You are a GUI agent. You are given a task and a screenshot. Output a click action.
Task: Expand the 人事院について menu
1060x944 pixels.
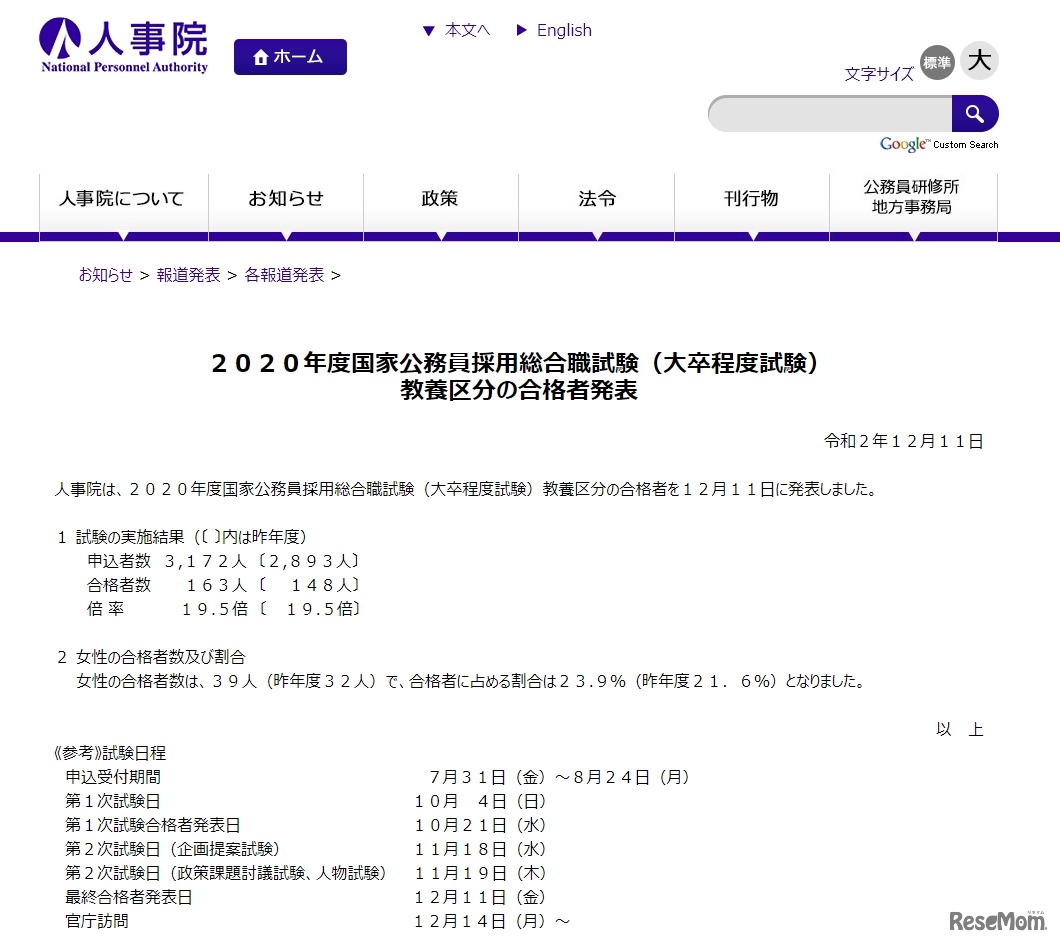click(x=123, y=199)
